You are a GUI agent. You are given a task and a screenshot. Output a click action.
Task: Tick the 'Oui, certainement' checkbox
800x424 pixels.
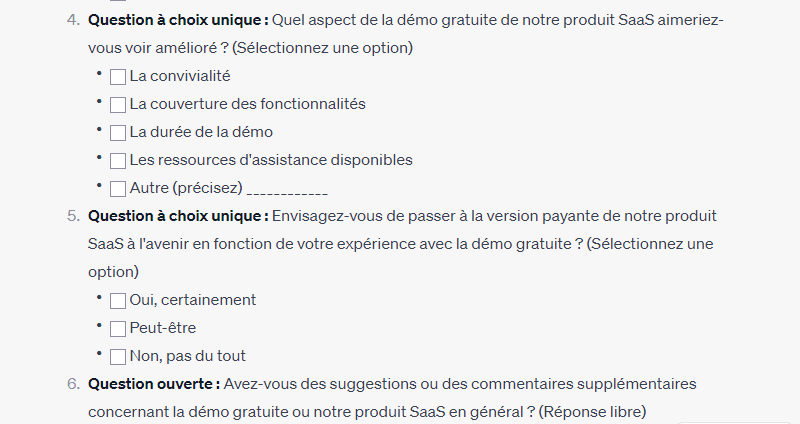pos(118,300)
